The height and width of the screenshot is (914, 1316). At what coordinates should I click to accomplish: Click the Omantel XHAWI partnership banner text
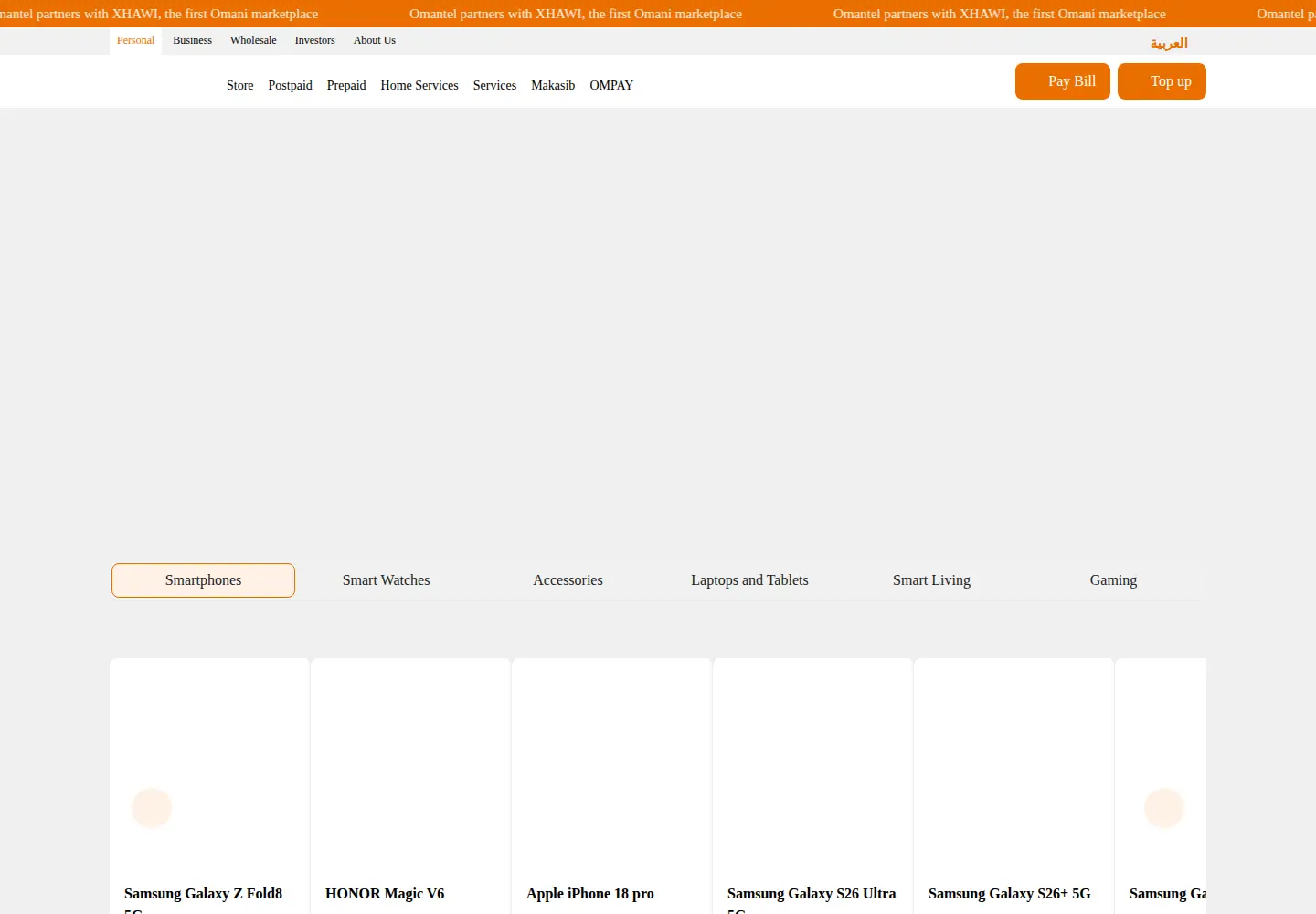576,14
